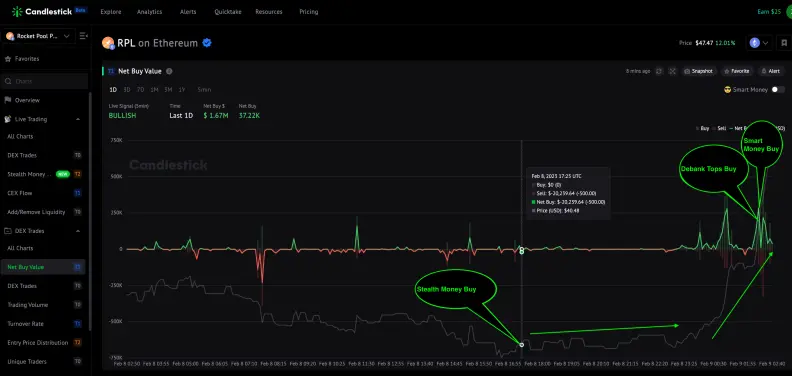
Task: Click the T2 badge on Stealth Money row
Action: (77, 174)
